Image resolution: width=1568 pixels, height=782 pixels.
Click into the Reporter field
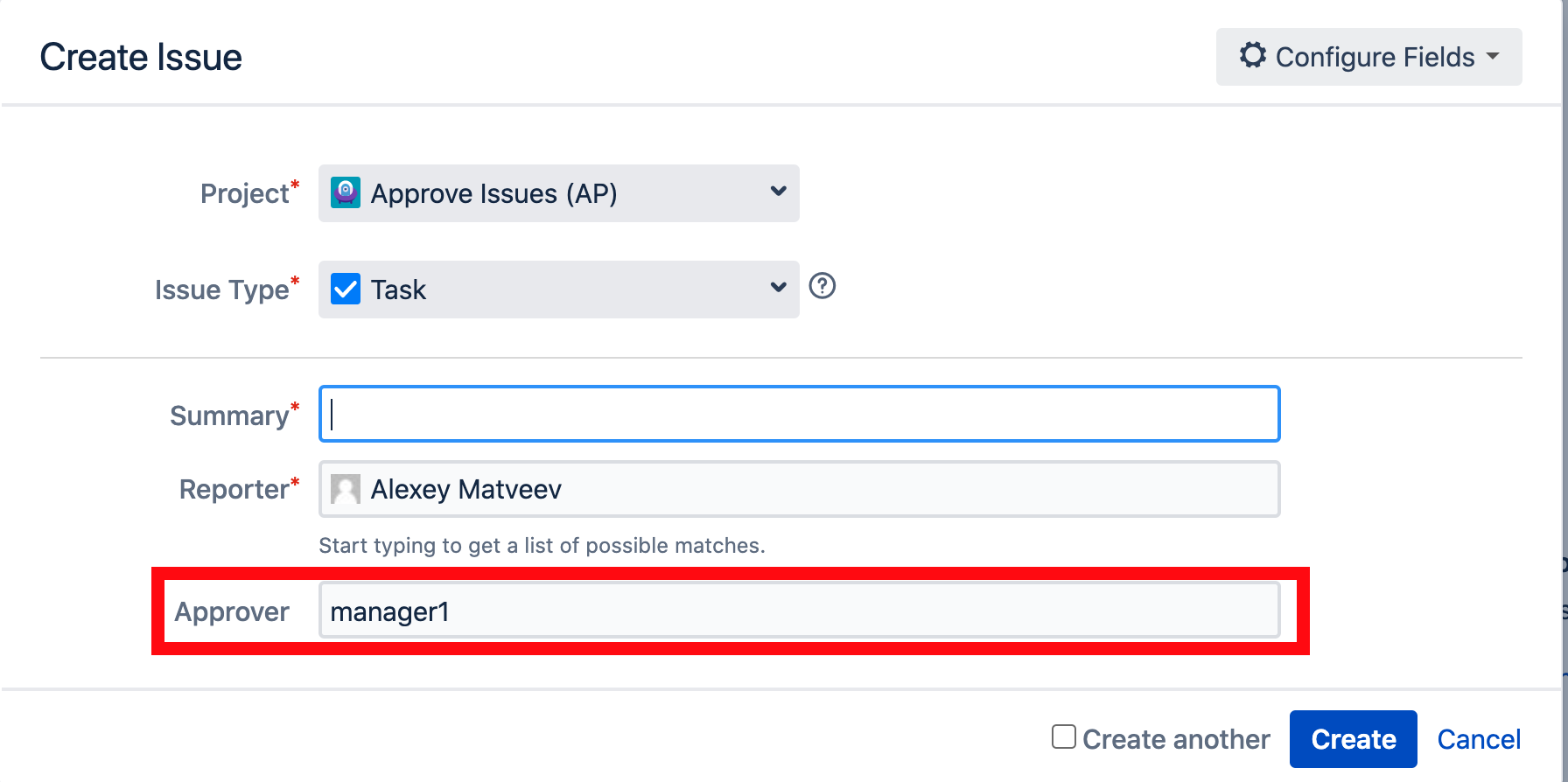click(x=800, y=489)
